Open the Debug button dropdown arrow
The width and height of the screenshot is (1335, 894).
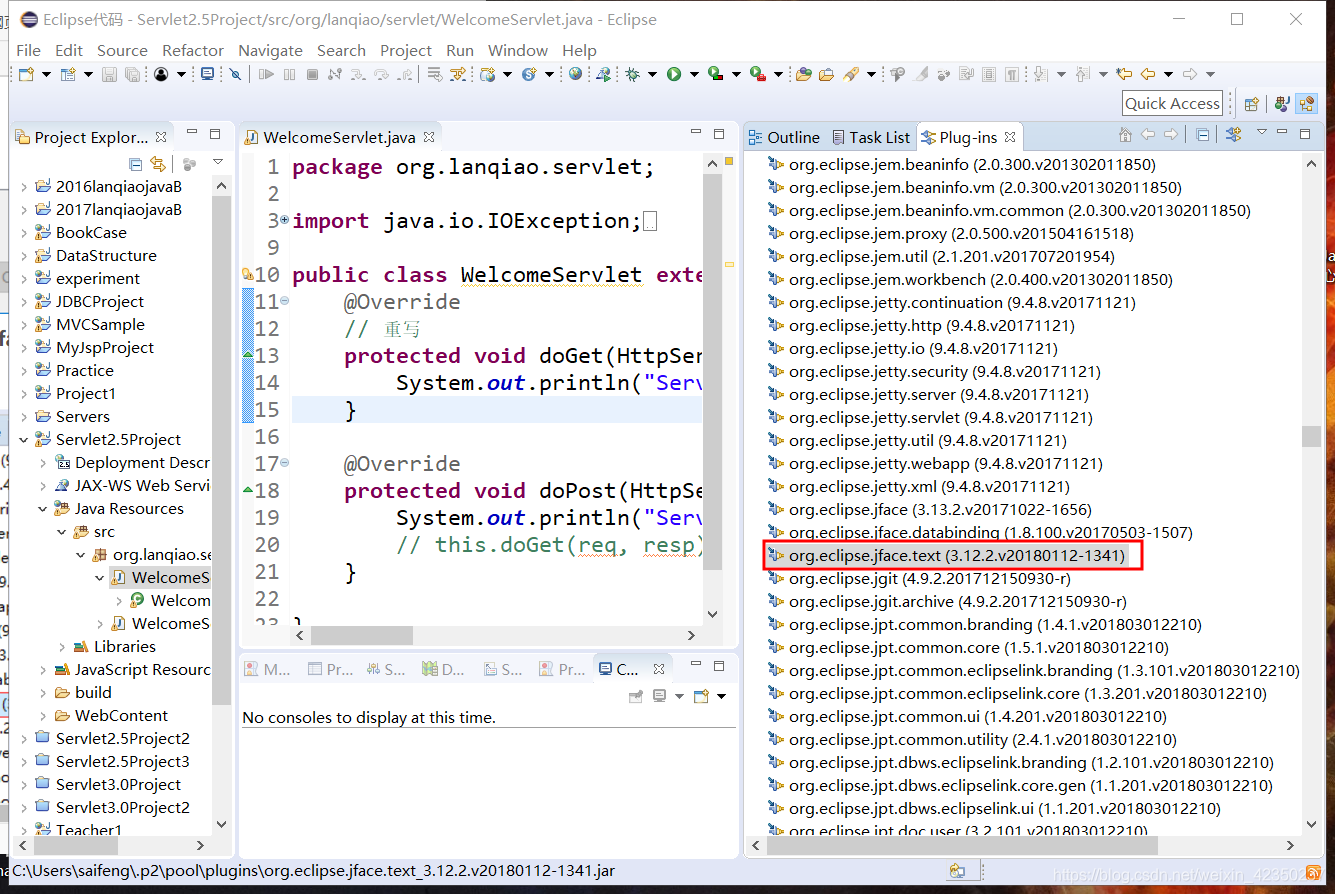pyautogui.click(x=652, y=74)
